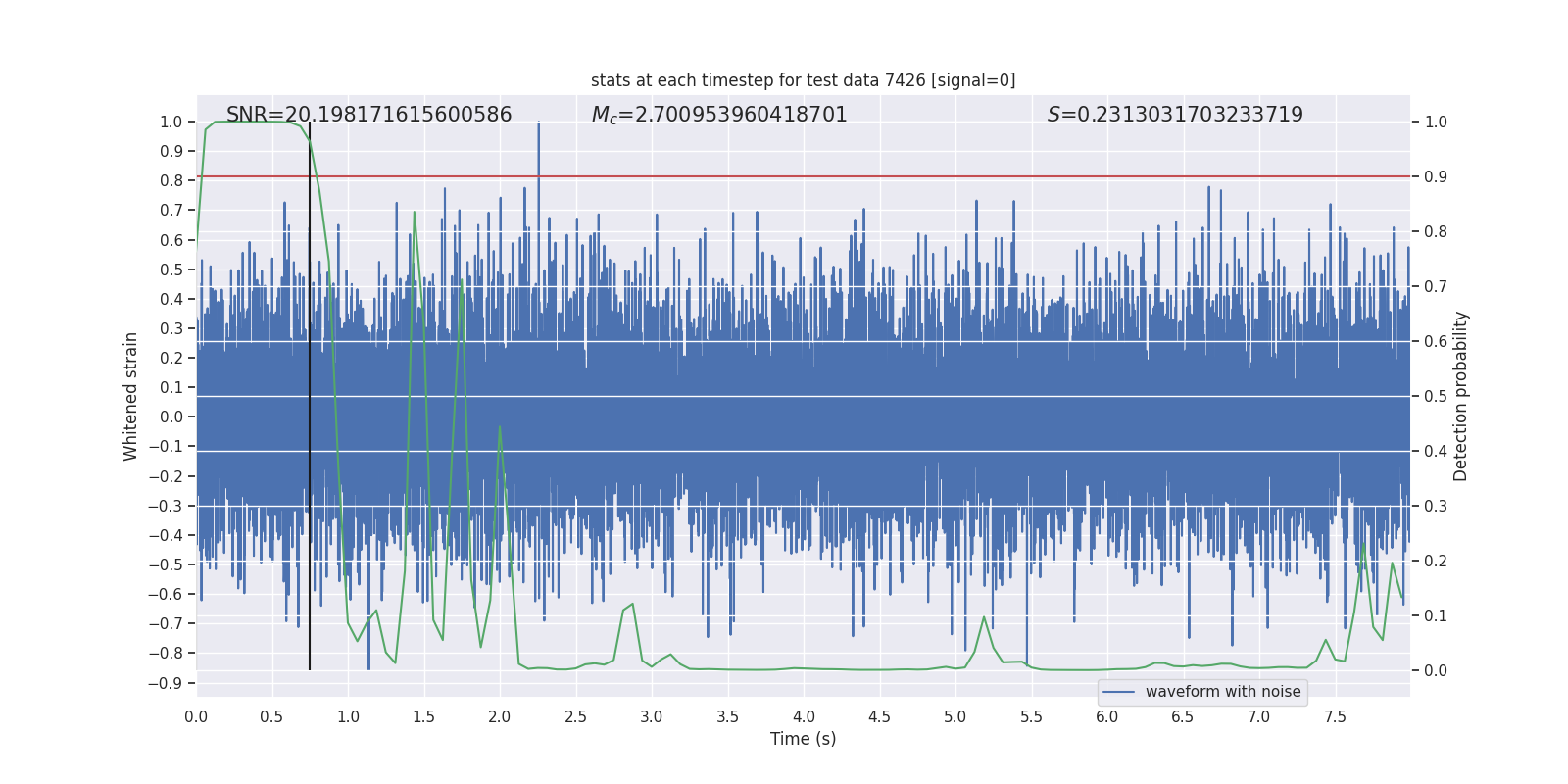The width and height of the screenshot is (1568, 784).
Task: Click the green curve peak near 1.4 seconds
Action: click(x=415, y=213)
